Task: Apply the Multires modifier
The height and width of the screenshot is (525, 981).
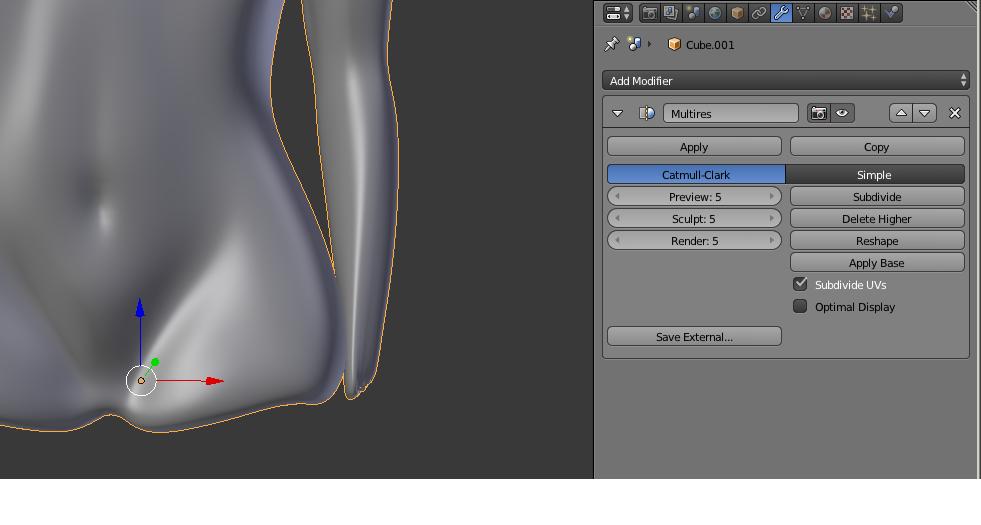Action: pos(694,146)
